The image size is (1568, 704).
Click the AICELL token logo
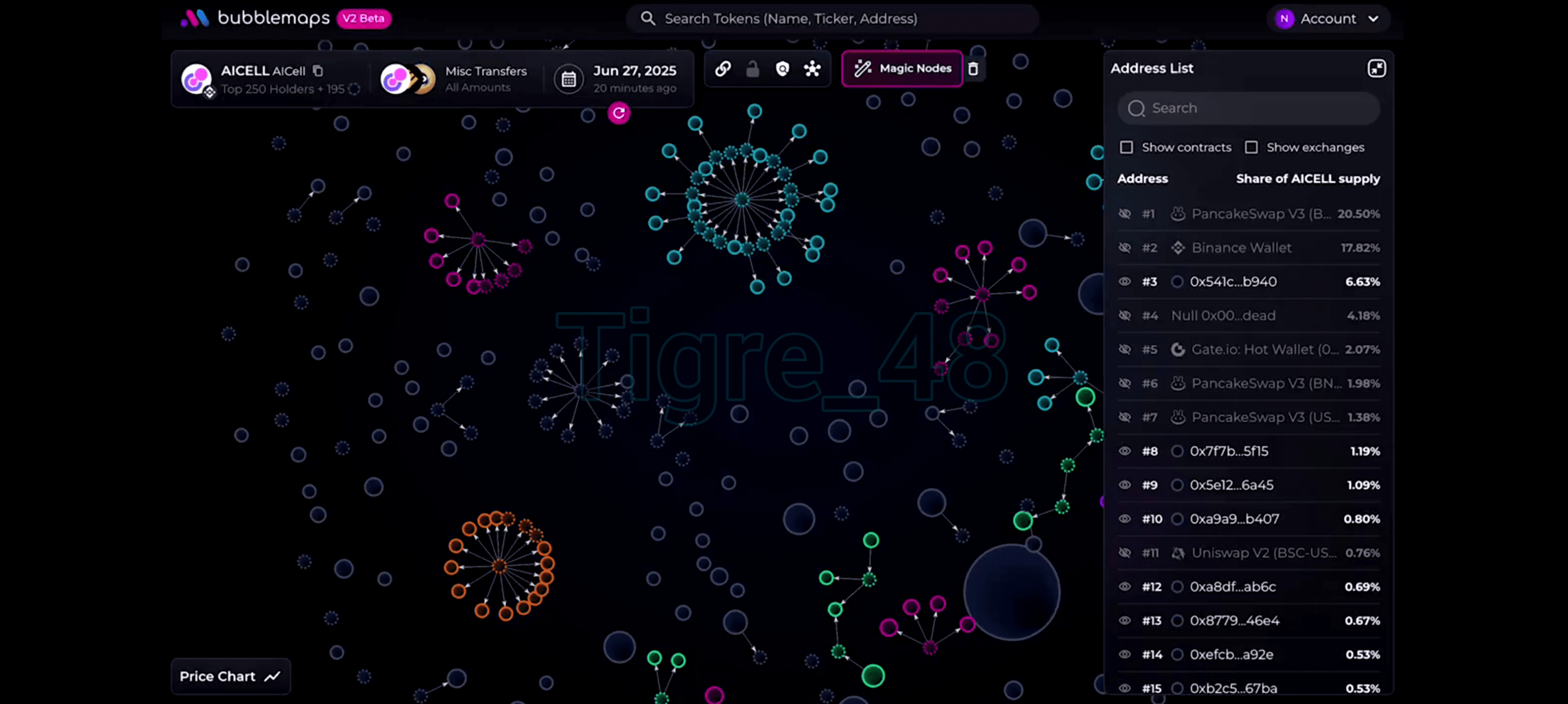[x=197, y=79]
